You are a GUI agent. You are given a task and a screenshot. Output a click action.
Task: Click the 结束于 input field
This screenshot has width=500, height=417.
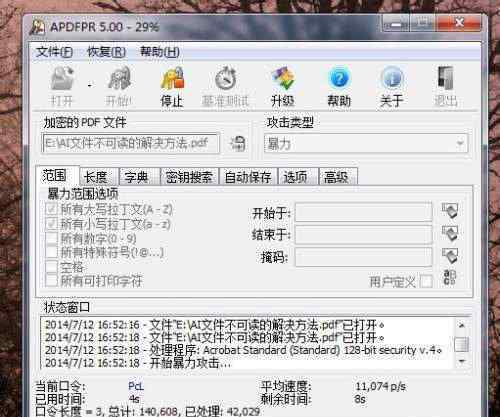click(363, 234)
